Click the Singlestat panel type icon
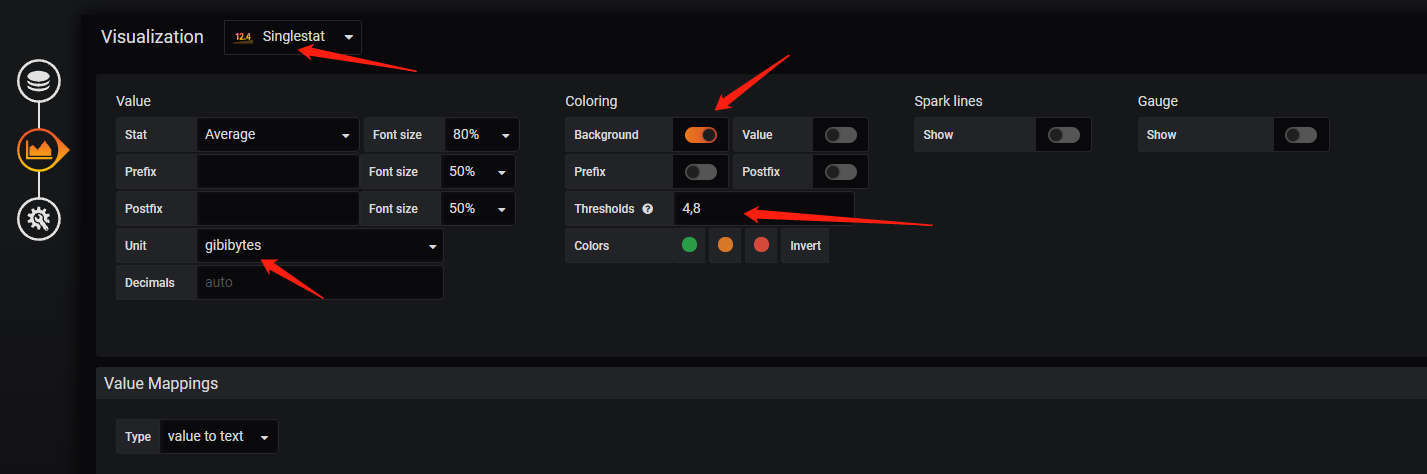The width and height of the screenshot is (1427, 474). coord(243,37)
